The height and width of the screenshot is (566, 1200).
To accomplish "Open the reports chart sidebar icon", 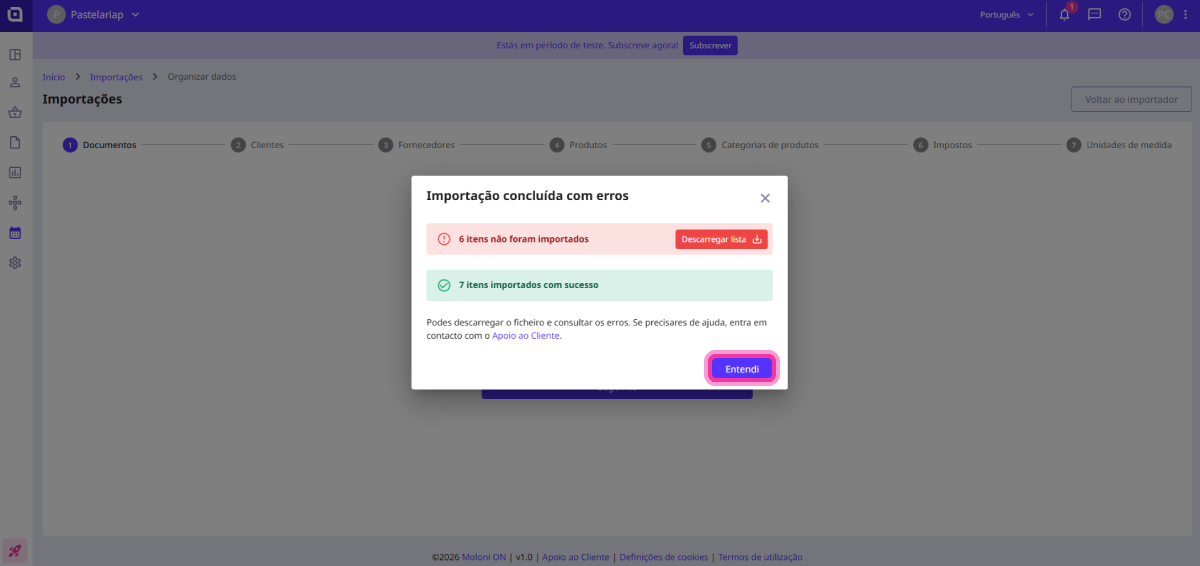I will (15, 172).
